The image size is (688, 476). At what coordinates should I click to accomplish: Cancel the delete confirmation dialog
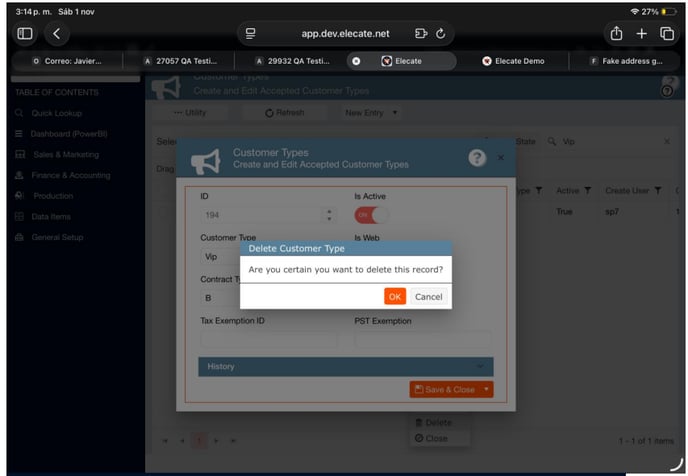[x=428, y=297]
